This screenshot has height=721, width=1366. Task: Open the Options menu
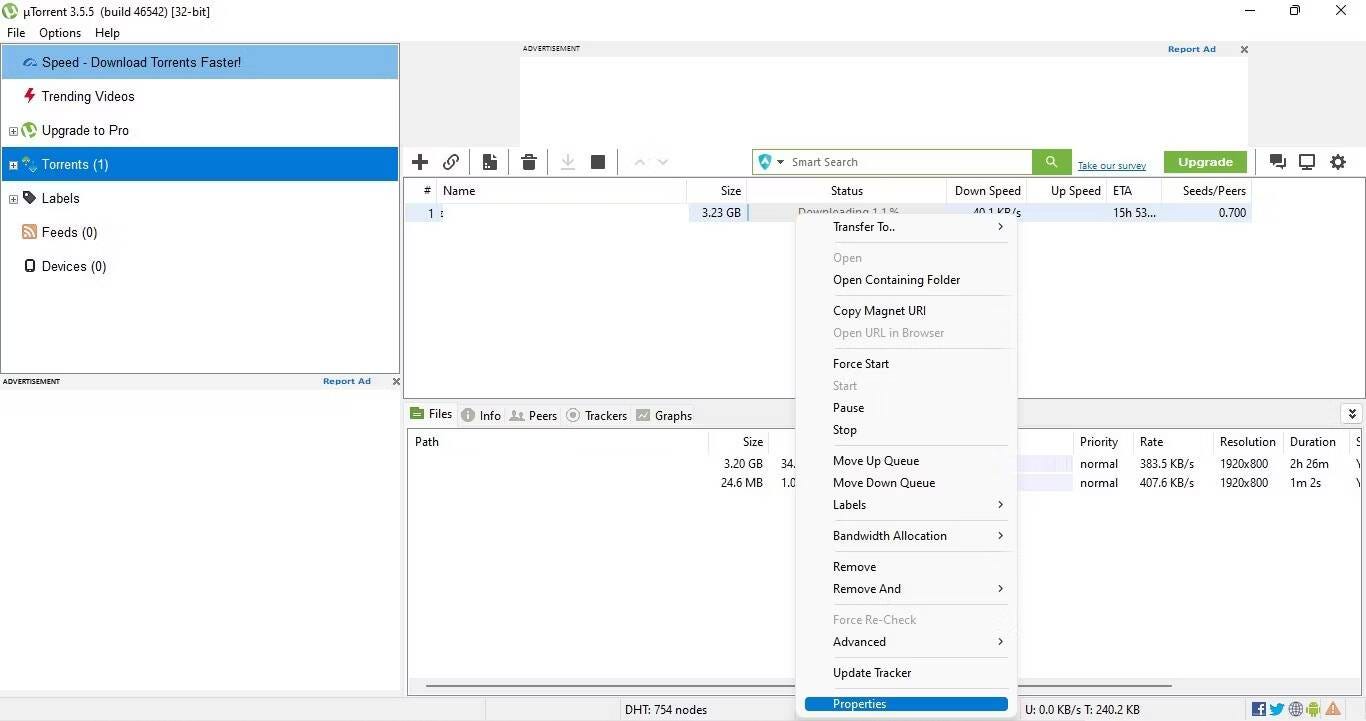(60, 33)
